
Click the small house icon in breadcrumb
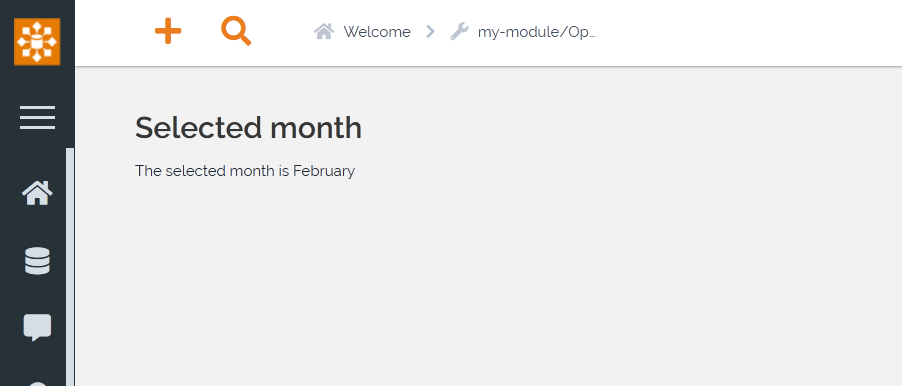pyautogui.click(x=324, y=32)
